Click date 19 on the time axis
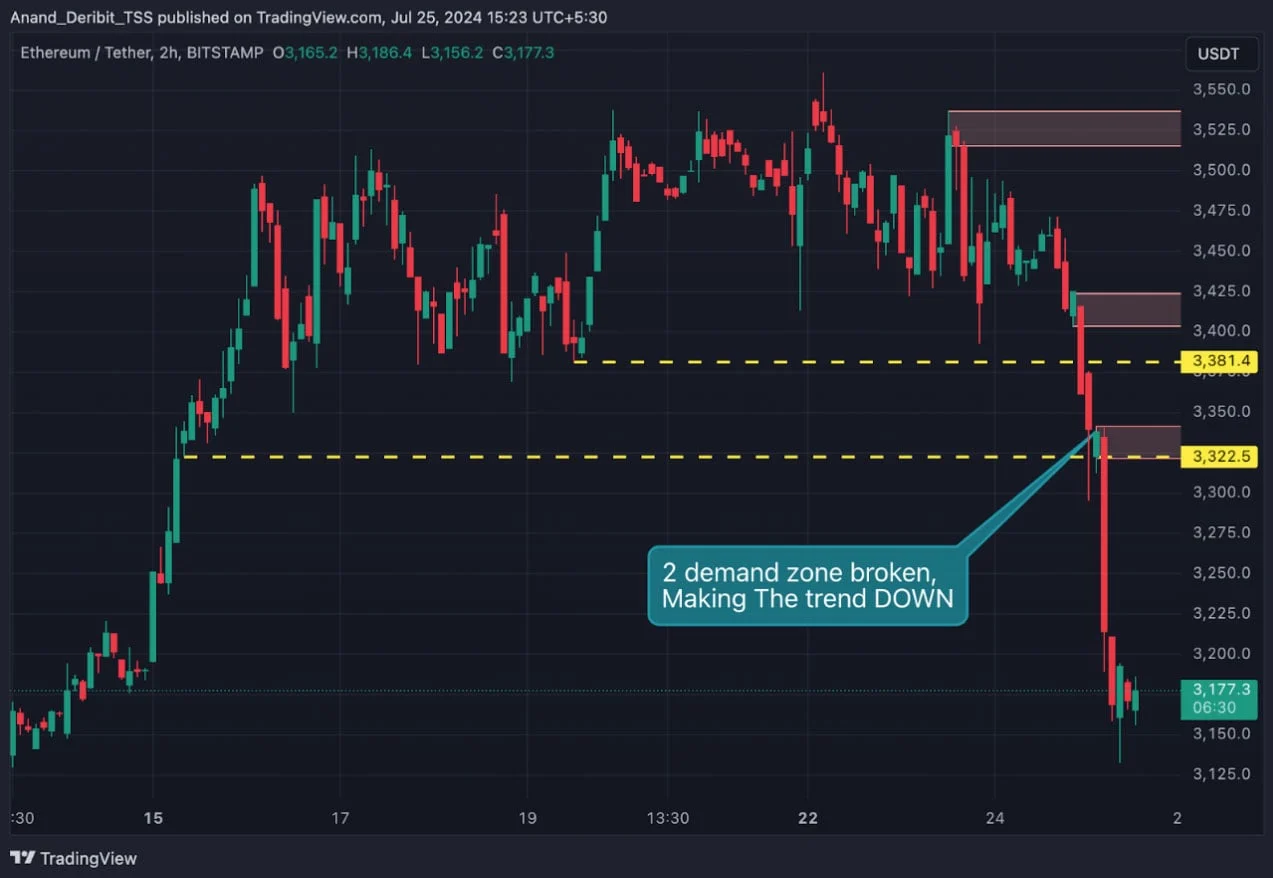Image resolution: width=1273 pixels, height=878 pixels. point(527,818)
